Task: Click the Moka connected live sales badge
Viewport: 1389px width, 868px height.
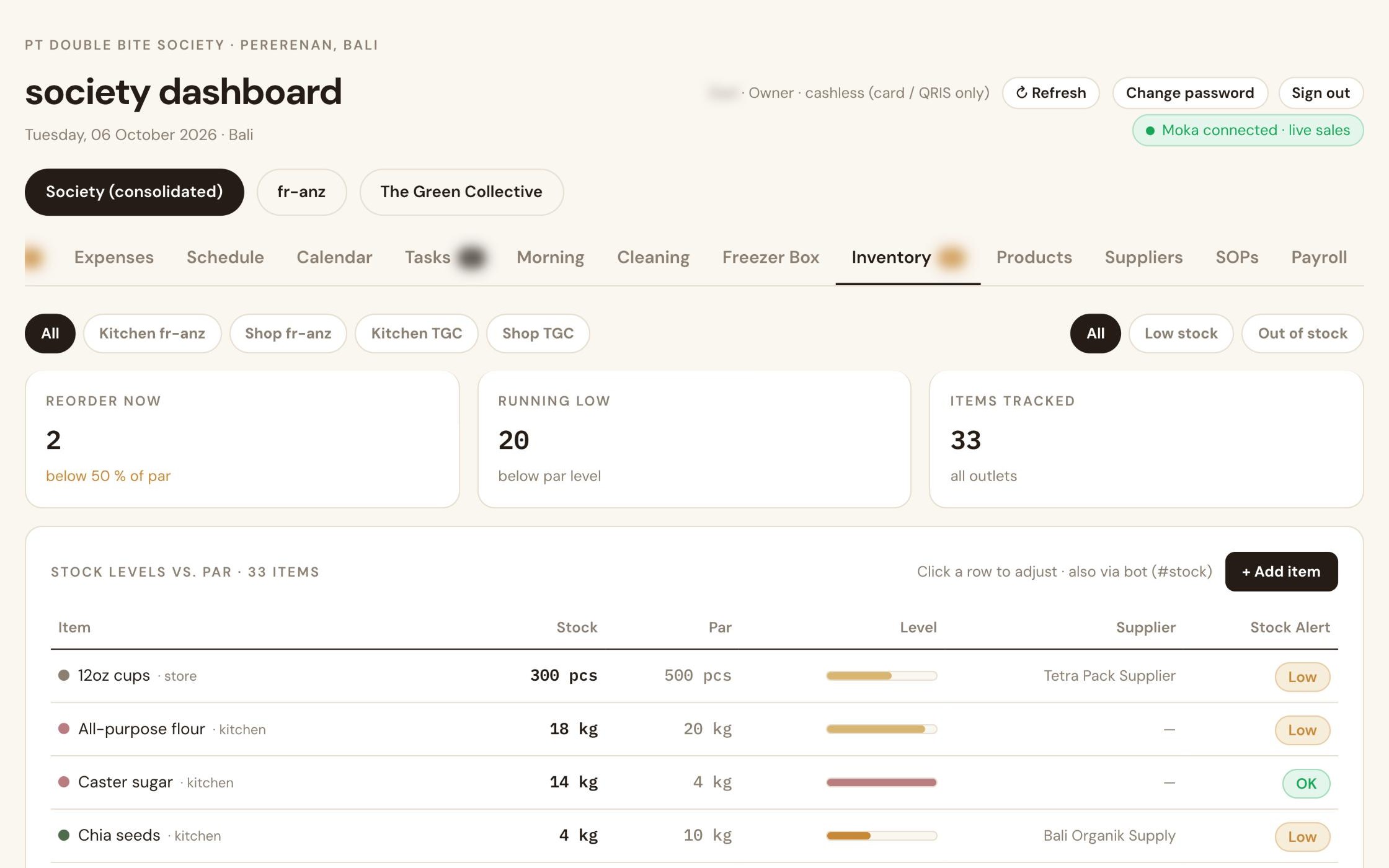Action: (x=1248, y=130)
